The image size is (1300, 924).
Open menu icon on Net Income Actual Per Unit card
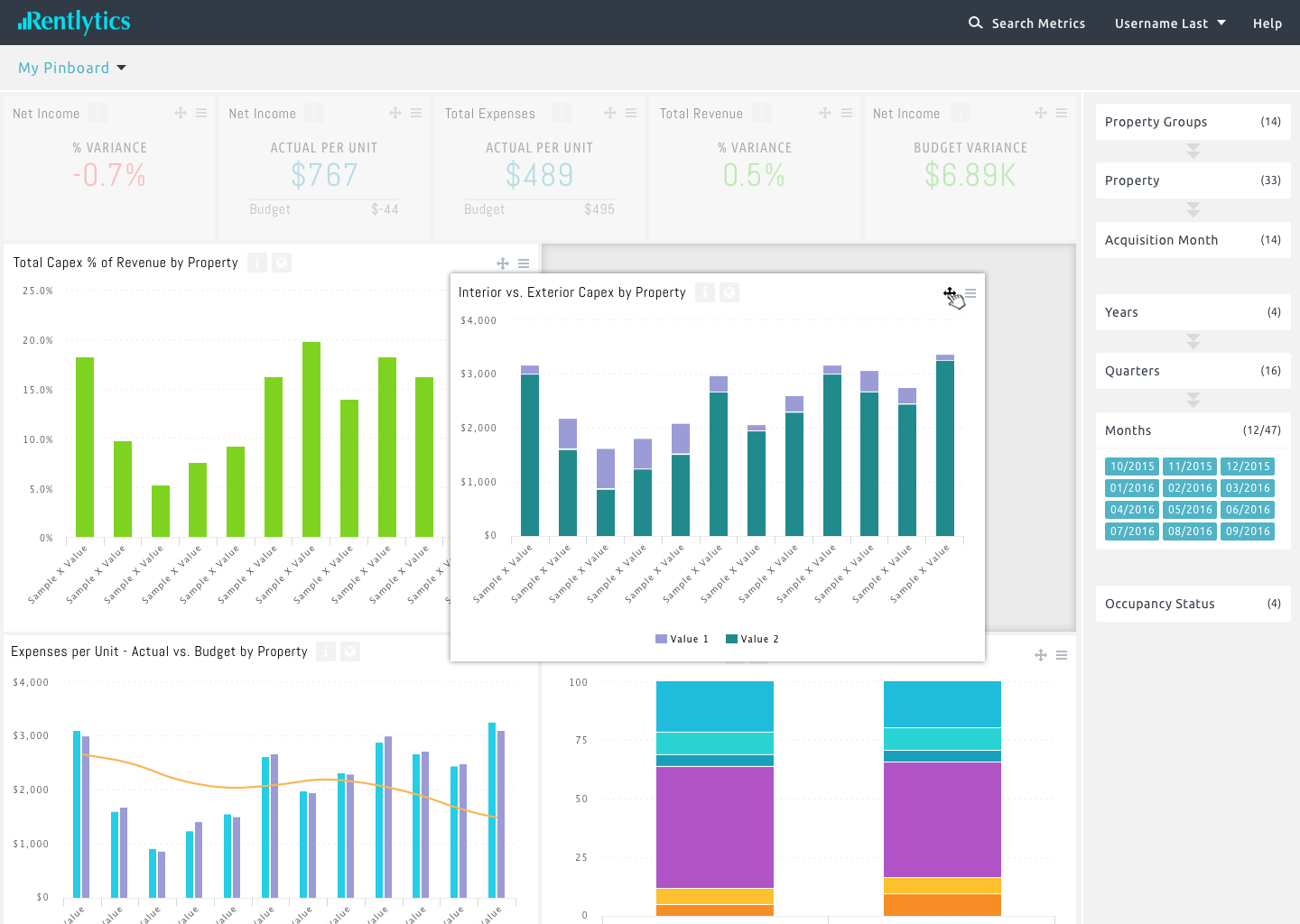point(416,113)
